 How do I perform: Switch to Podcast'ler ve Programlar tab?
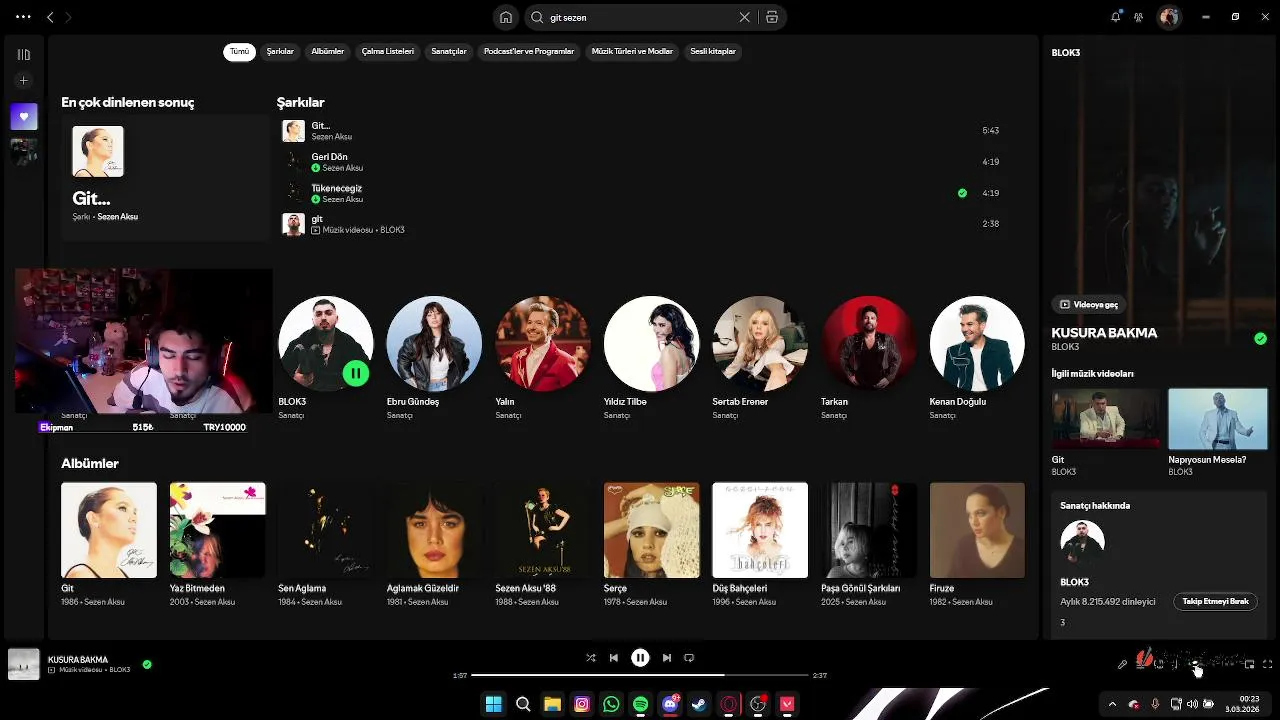click(x=529, y=51)
